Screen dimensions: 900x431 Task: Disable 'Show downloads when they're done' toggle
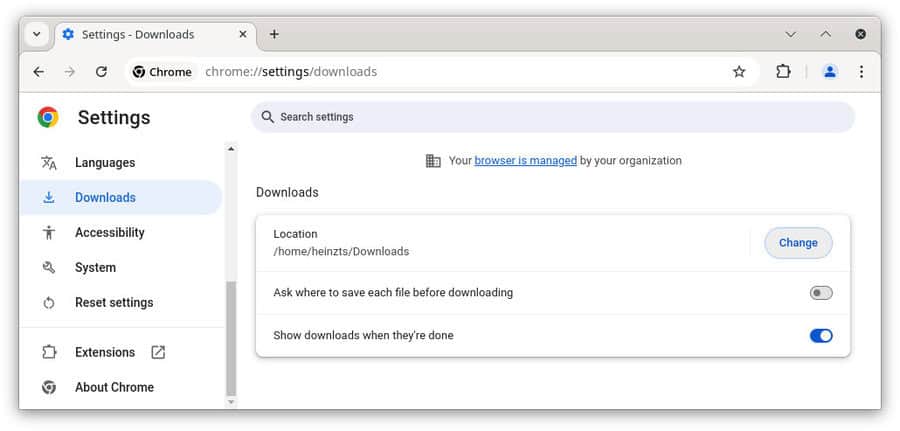click(x=820, y=336)
